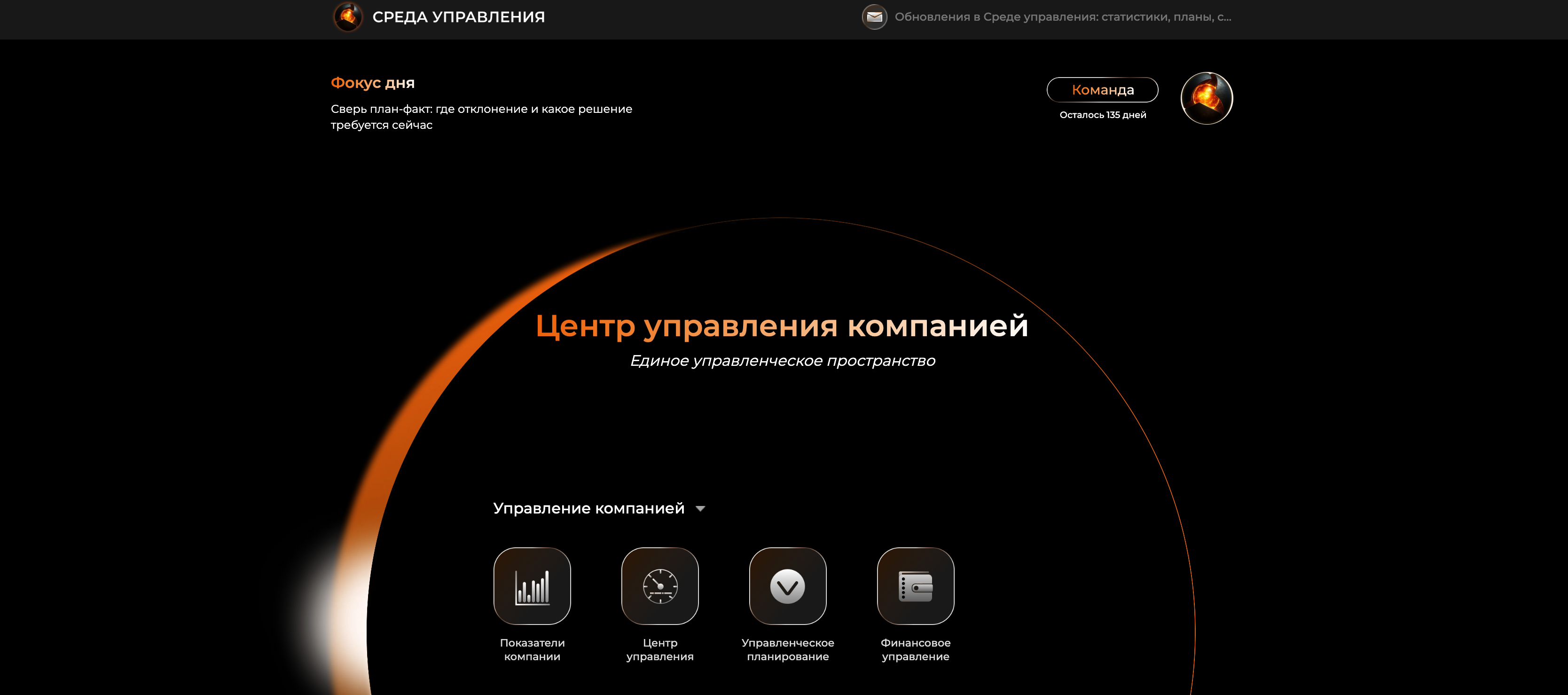
Task: Expand the "Управление компанией" dropdown
Action: [x=701, y=507]
